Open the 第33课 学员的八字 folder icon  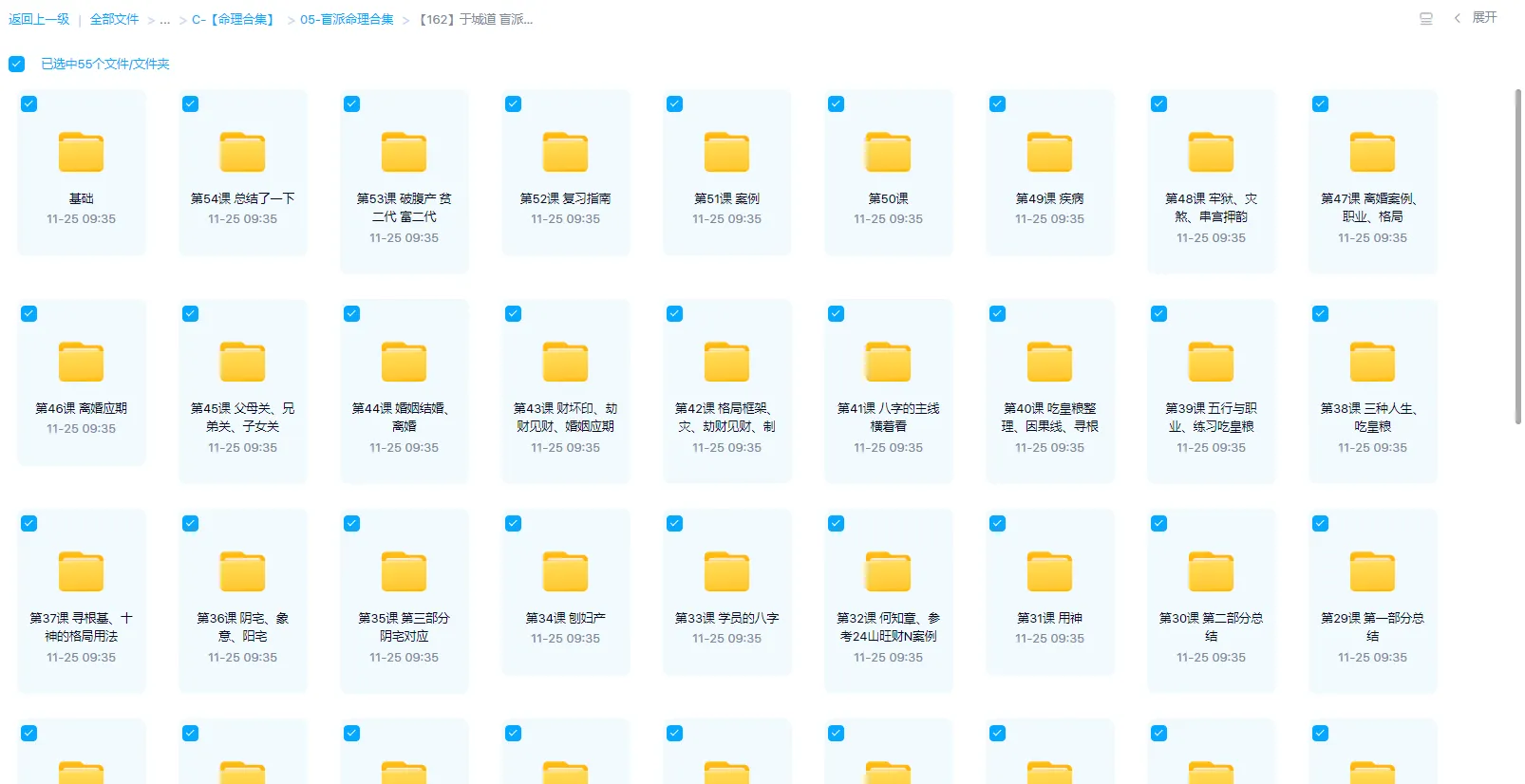click(x=726, y=571)
